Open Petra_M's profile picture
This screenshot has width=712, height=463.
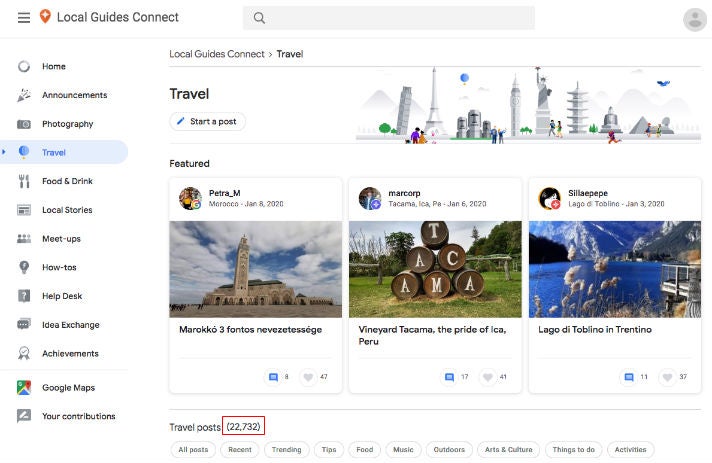click(190, 198)
